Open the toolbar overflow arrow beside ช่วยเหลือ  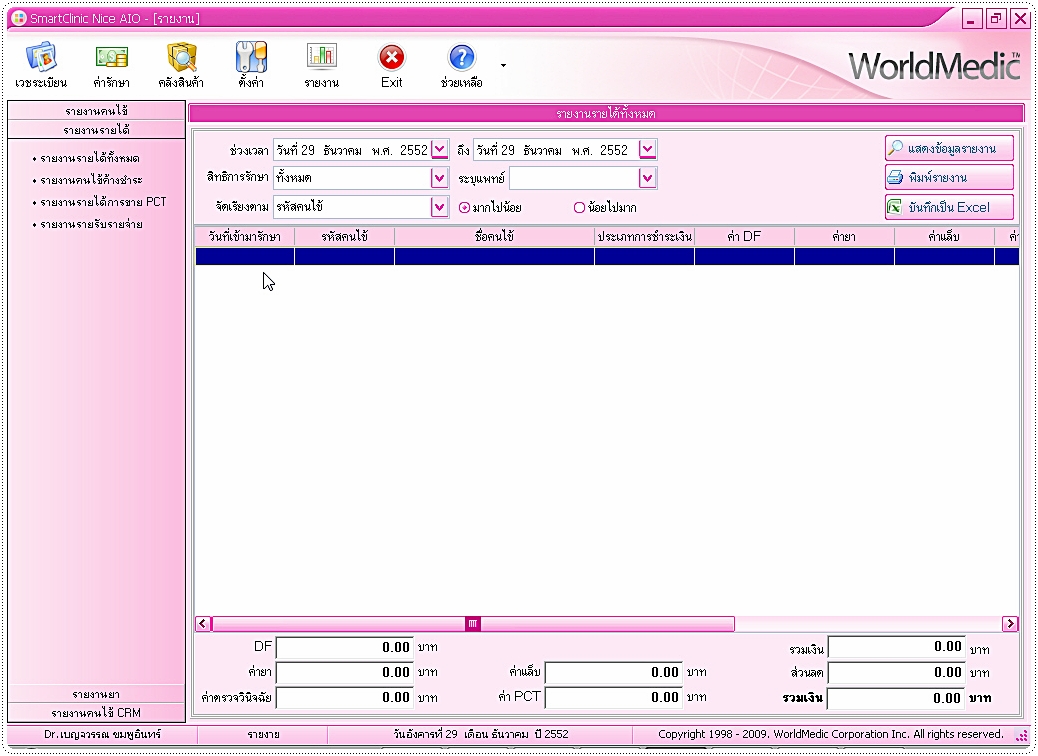[x=504, y=65]
